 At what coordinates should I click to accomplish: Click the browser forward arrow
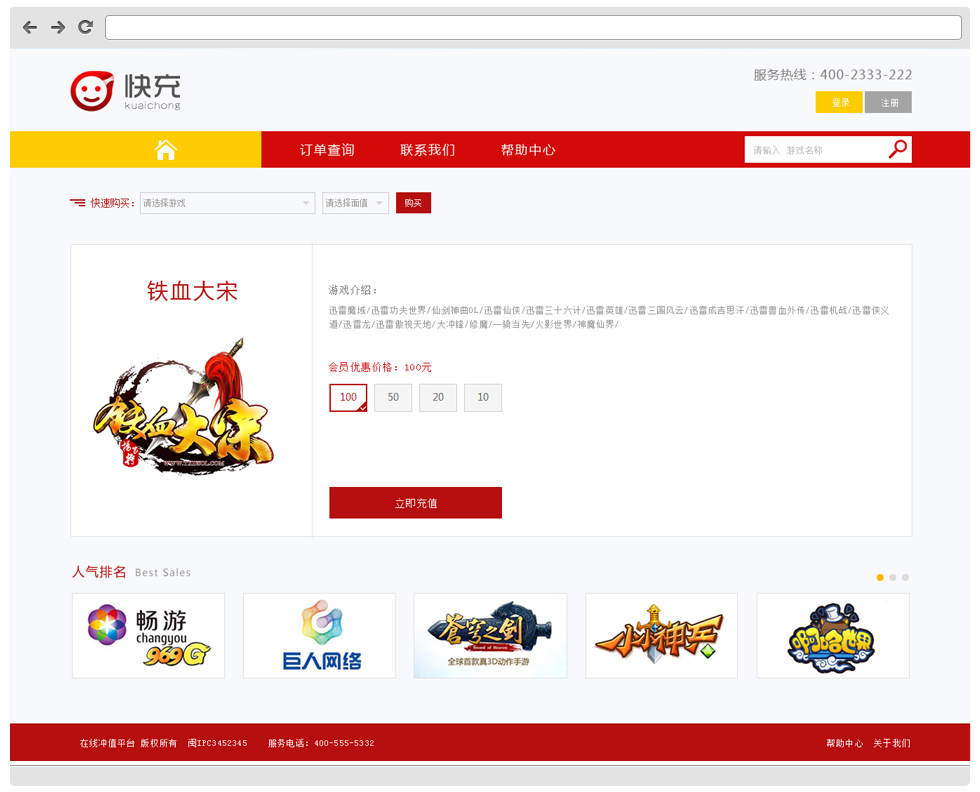pos(58,27)
